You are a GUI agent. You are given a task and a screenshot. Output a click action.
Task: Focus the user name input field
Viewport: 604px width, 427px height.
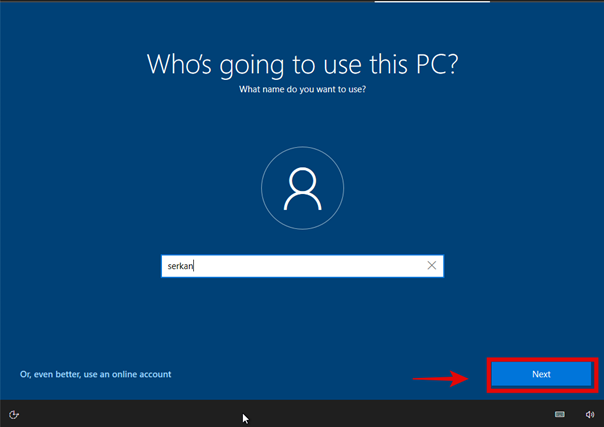302,266
